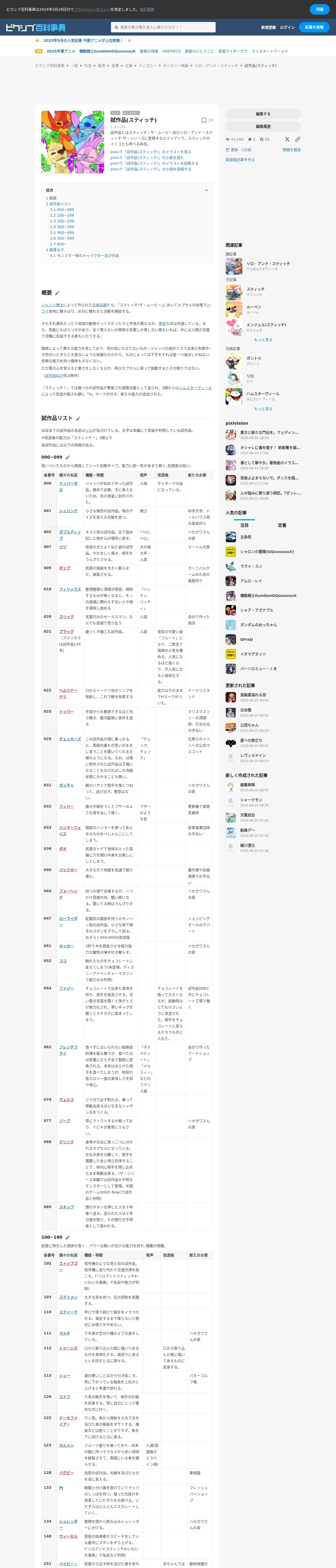Screen dimensions: 336x1568
Task: Open シャロンの薔薇(GQuuuuuuX) spoiler-warning thumbnail
Action: coord(231,551)
